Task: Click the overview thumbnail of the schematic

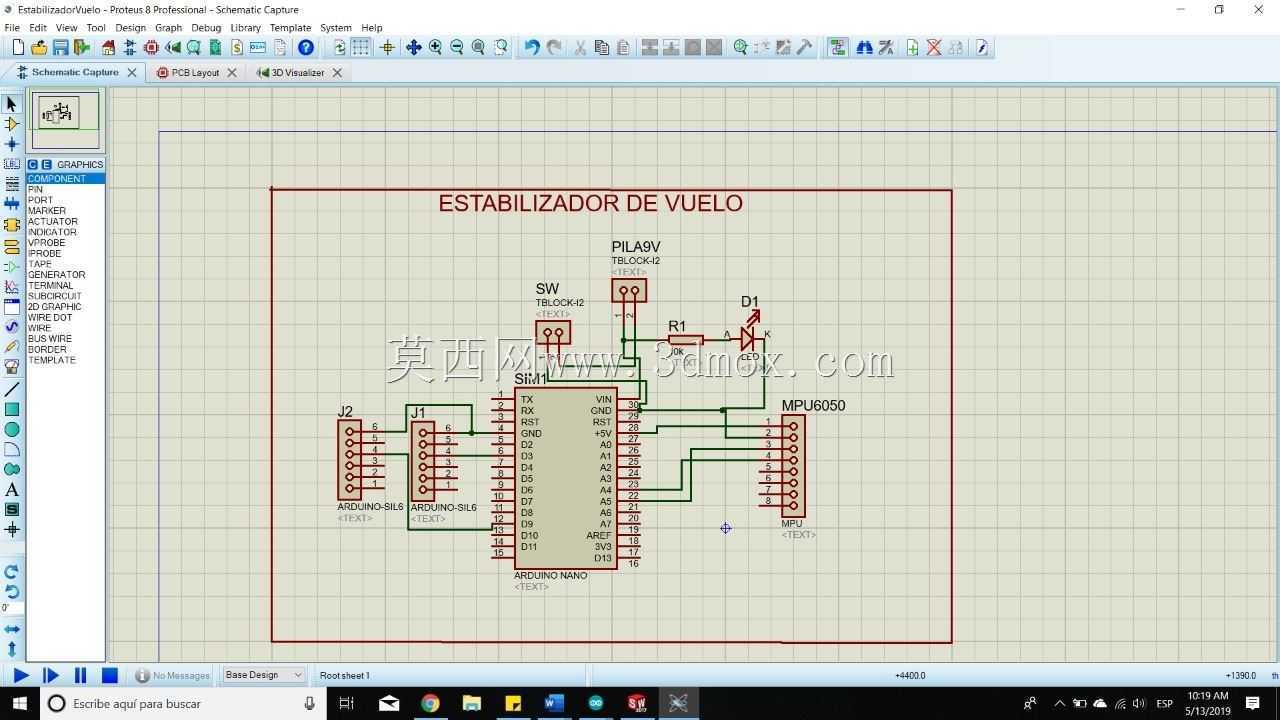Action: click(x=65, y=120)
